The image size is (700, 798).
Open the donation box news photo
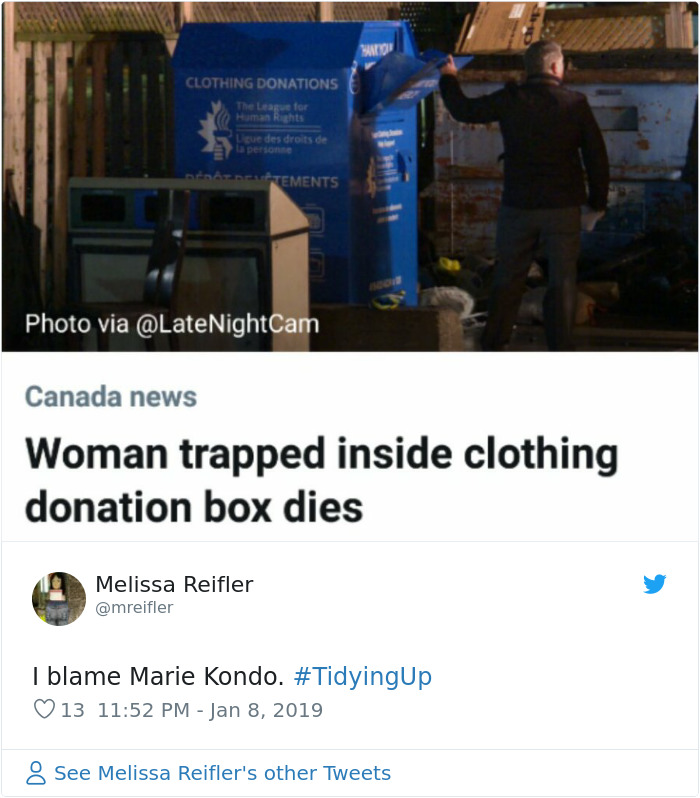tap(350, 177)
